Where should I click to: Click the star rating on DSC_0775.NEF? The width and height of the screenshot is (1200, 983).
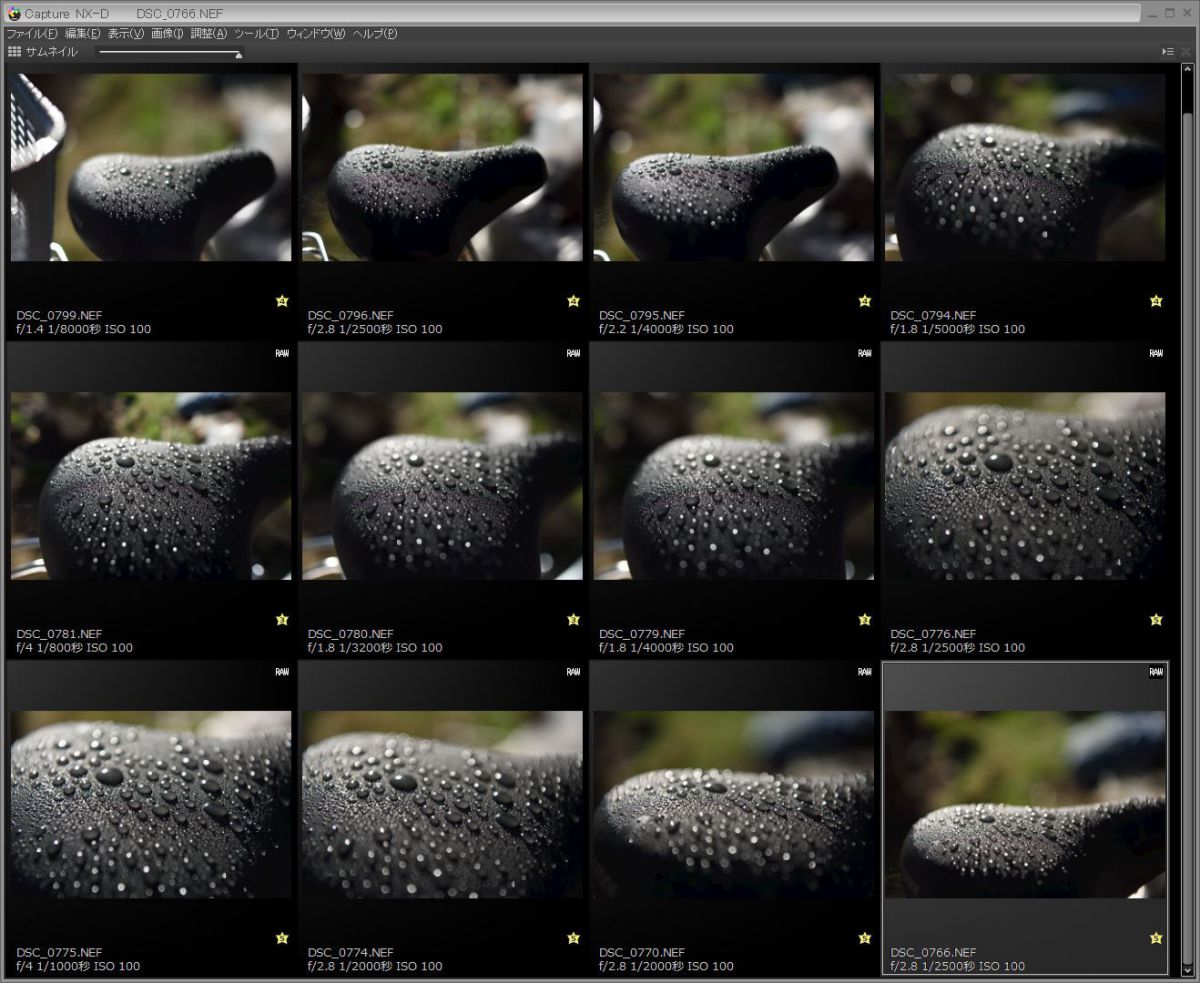pos(282,938)
